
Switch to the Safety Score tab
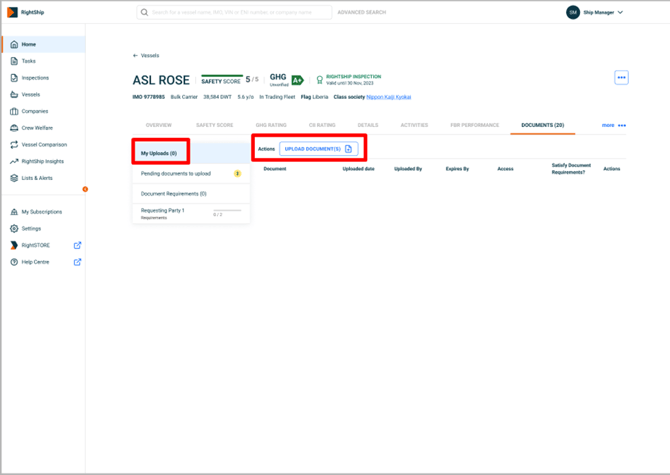pos(214,126)
